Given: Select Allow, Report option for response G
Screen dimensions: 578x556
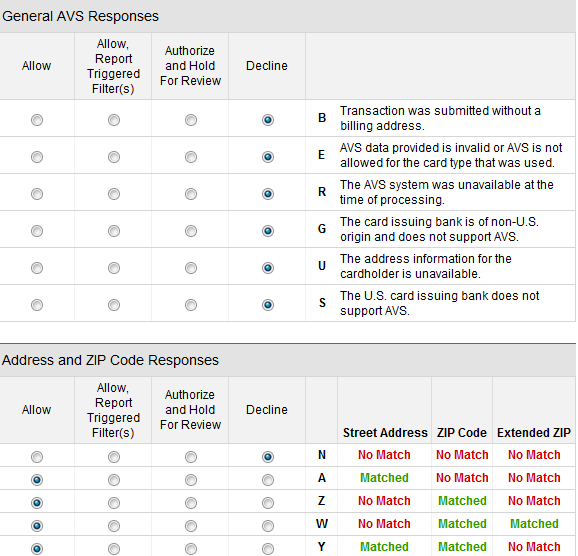Looking at the screenshot, I should (114, 231).
